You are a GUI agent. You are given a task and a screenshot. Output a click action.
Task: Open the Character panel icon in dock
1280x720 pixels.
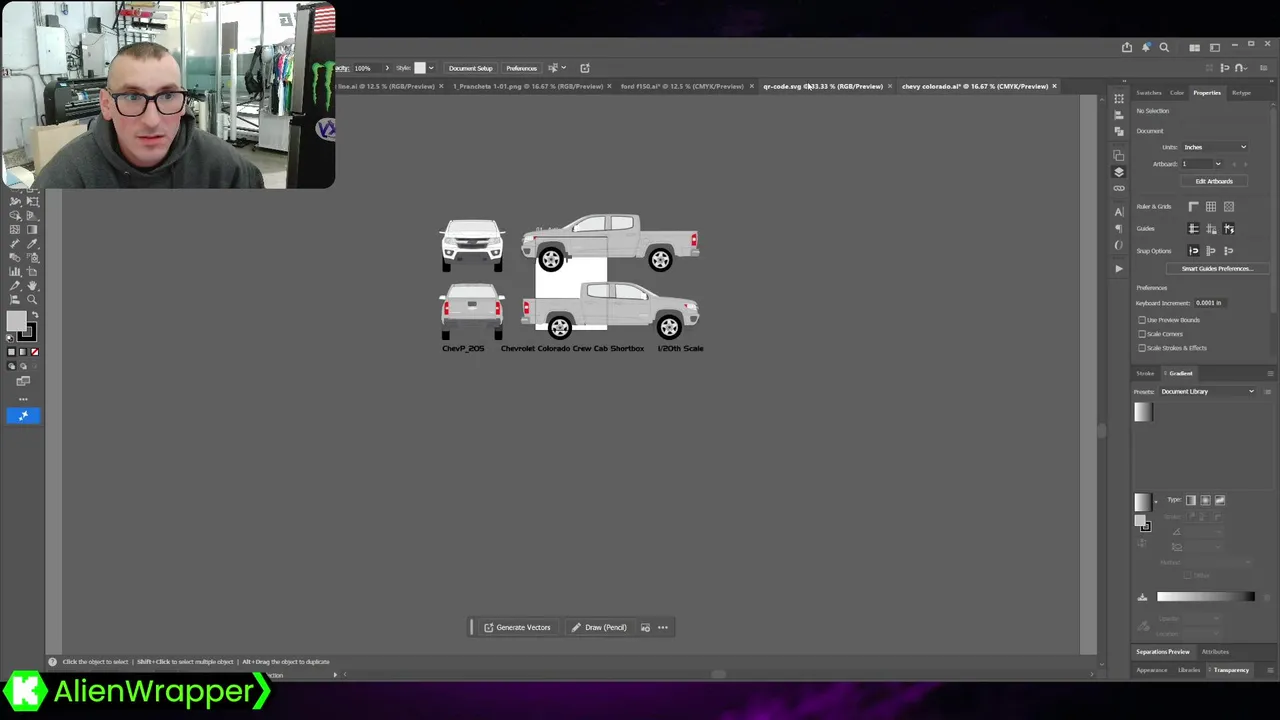[x=1119, y=211]
